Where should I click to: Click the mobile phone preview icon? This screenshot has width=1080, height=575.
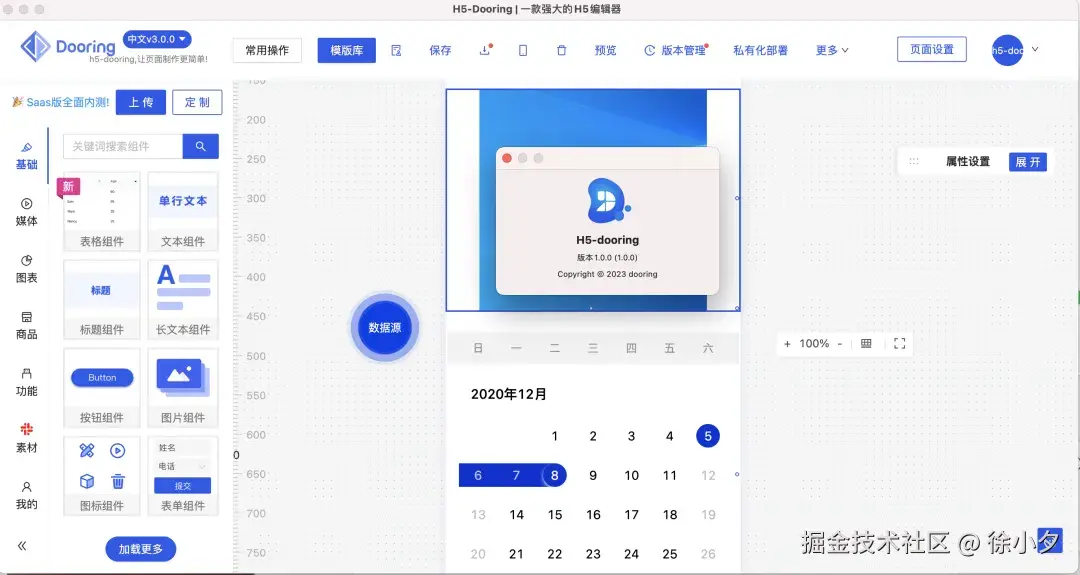coord(523,50)
